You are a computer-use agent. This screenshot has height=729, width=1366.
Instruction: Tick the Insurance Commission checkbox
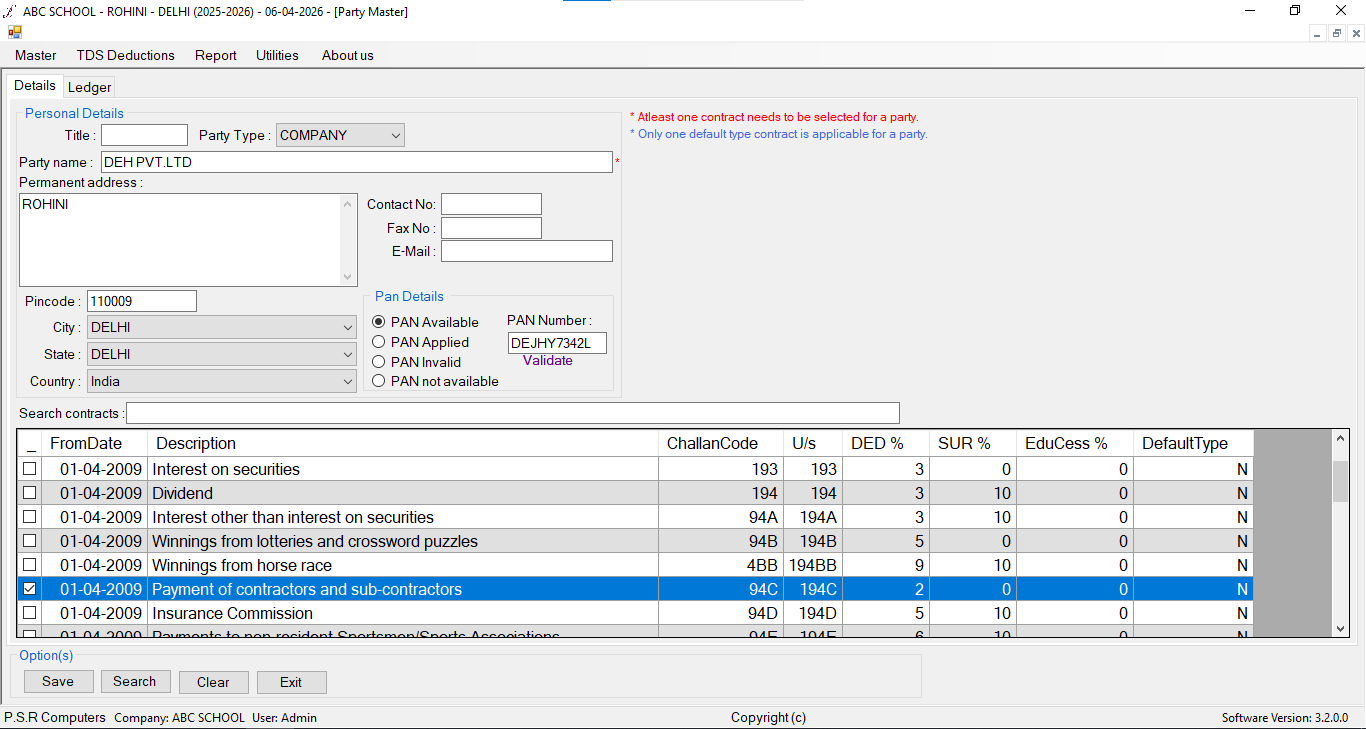(30, 613)
